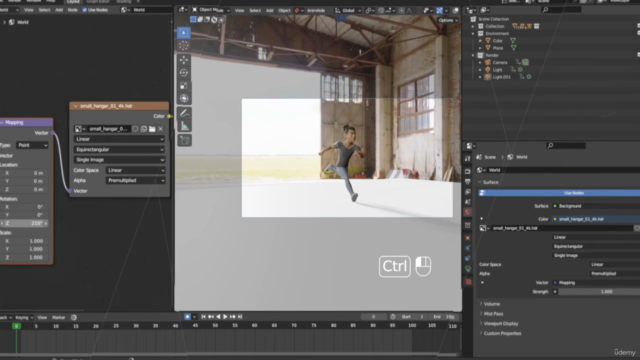The image size is (640, 360).
Task: Open Object menu in 3D viewport header
Action: [284, 11]
